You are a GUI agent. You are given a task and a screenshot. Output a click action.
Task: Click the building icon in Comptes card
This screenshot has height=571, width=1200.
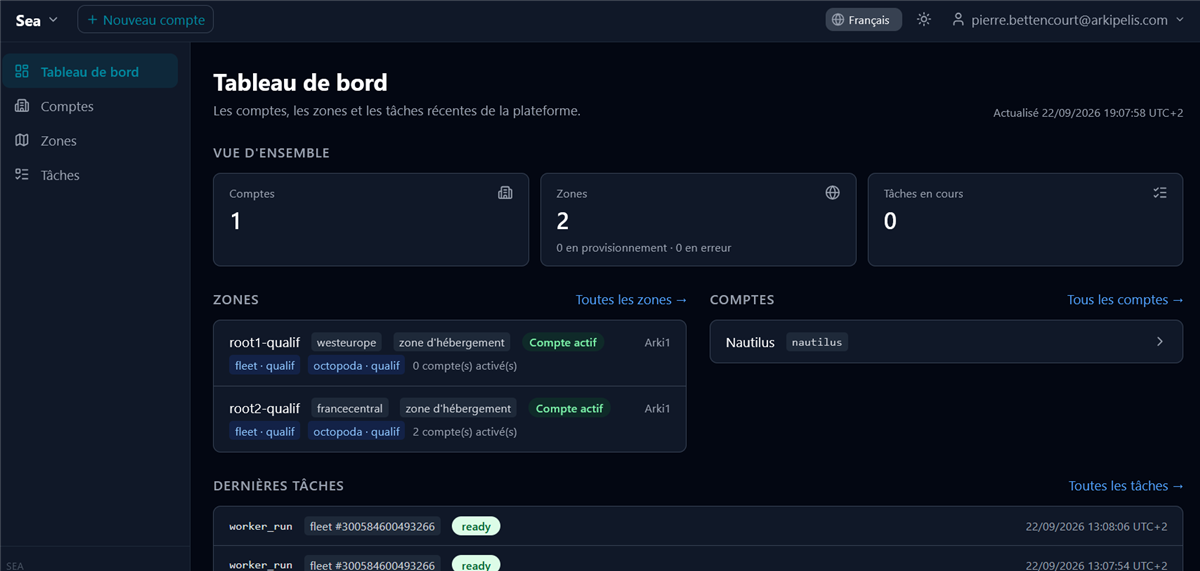(x=505, y=193)
